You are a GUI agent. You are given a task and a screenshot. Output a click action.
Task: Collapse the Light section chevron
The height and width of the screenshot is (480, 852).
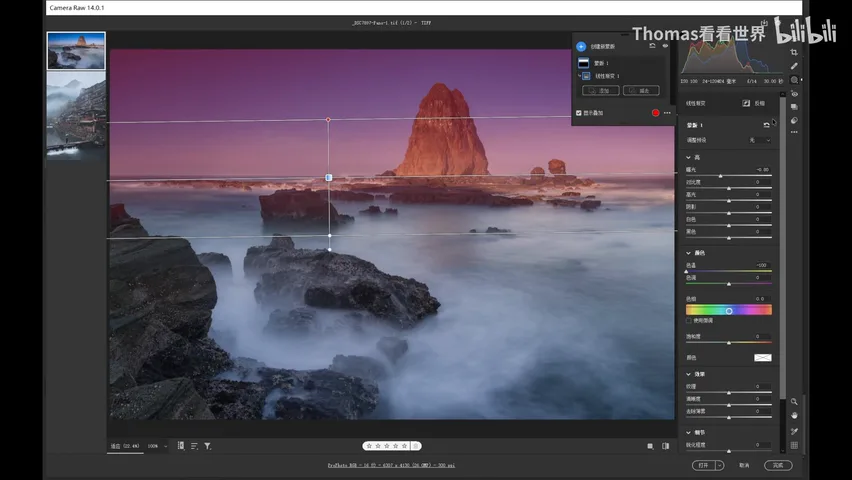point(688,158)
